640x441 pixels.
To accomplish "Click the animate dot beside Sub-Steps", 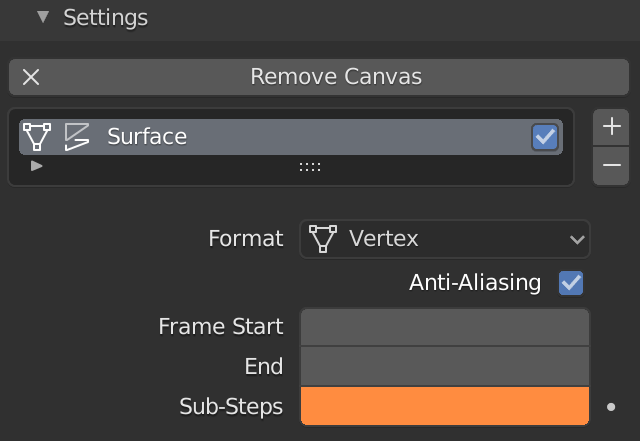I will tap(612, 407).
